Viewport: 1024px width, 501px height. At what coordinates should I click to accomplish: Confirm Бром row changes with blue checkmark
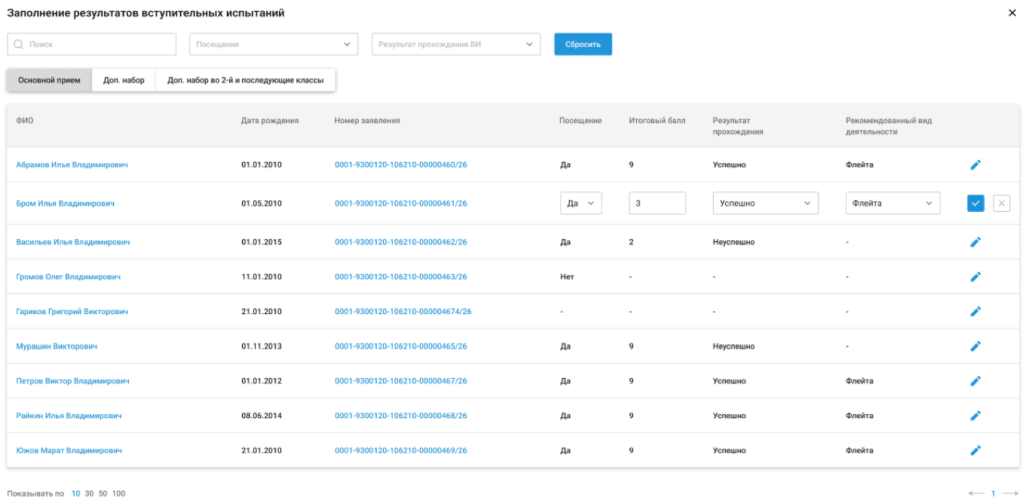click(976, 203)
